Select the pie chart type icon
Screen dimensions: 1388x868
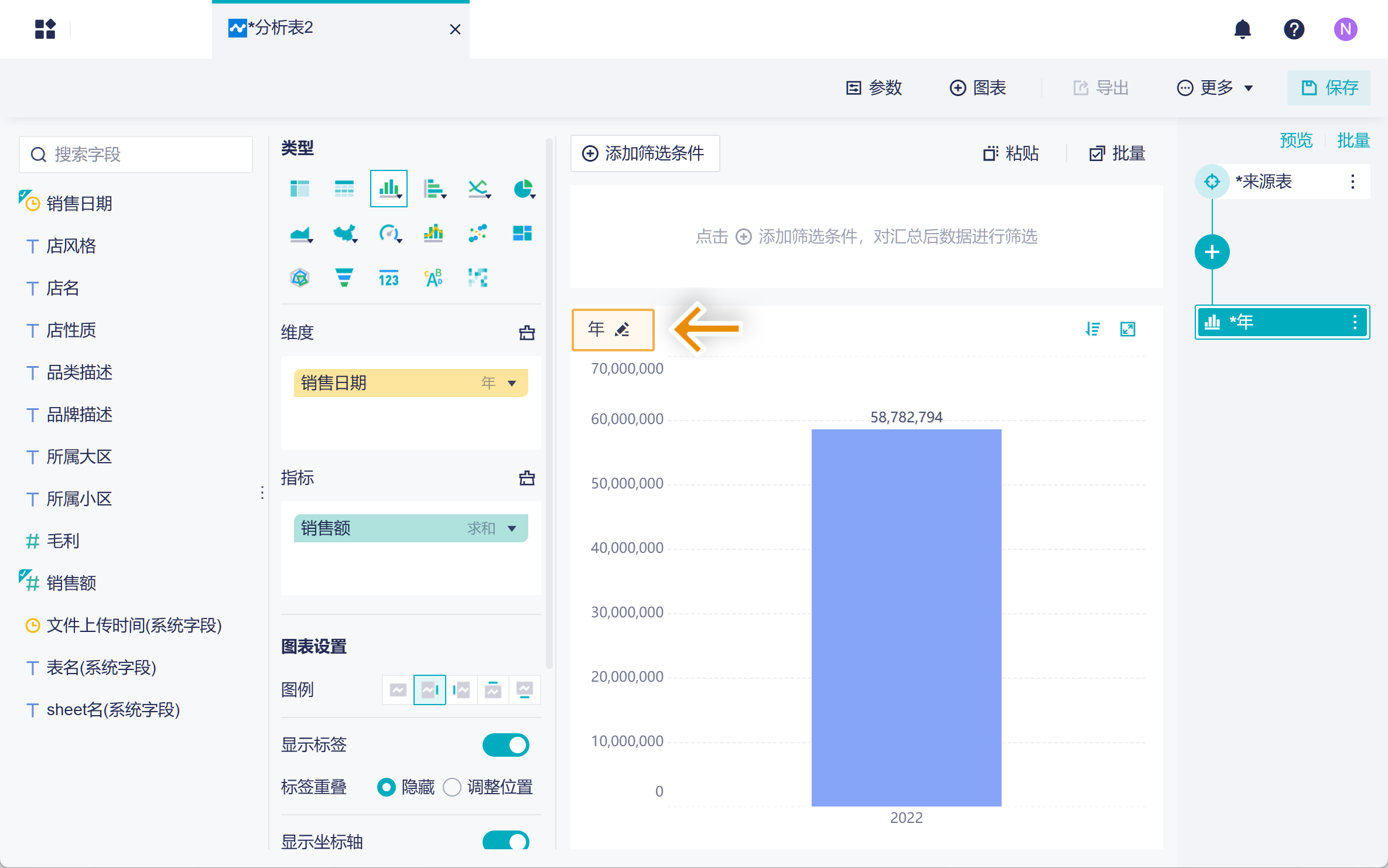pyautogui.click(x=523, y=189)
